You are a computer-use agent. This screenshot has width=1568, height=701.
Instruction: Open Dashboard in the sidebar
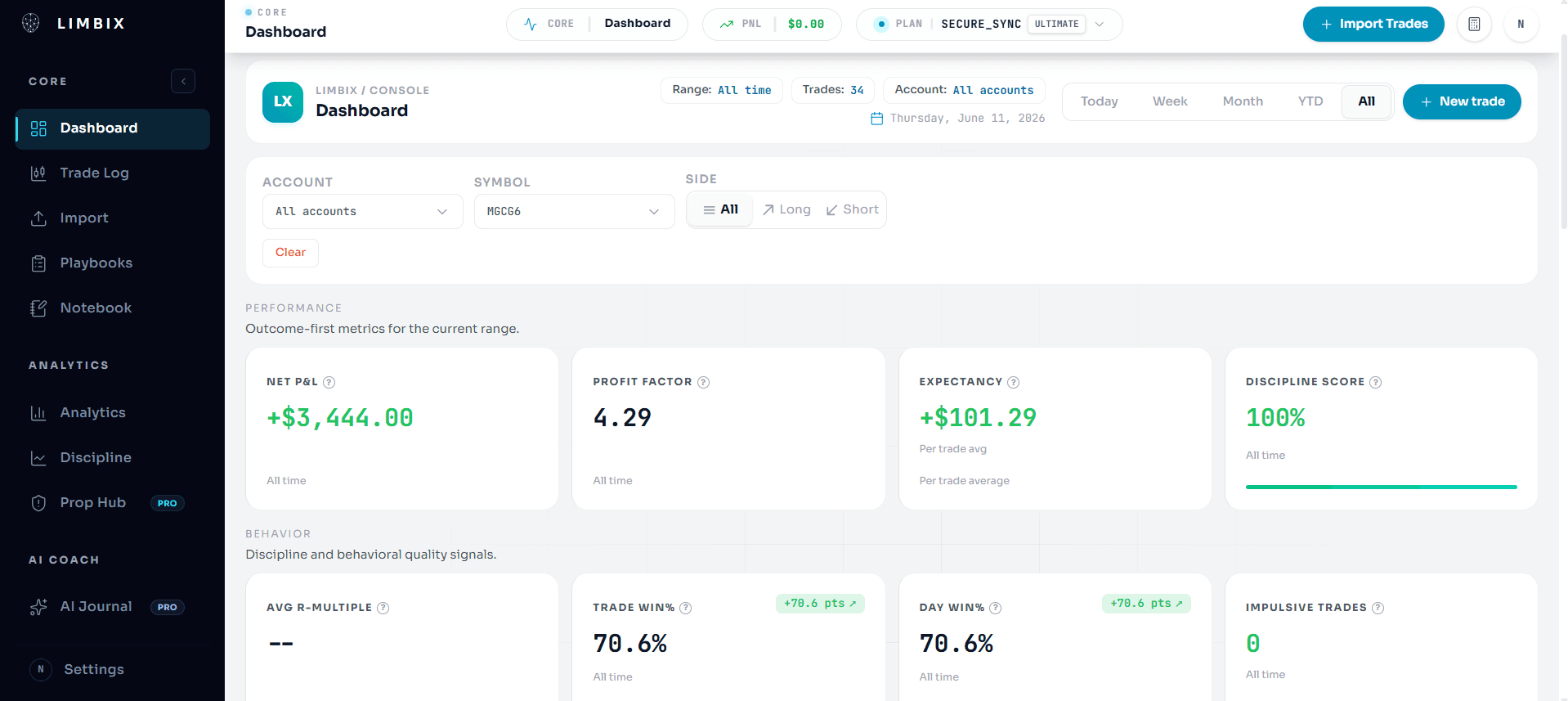(113, 128)
